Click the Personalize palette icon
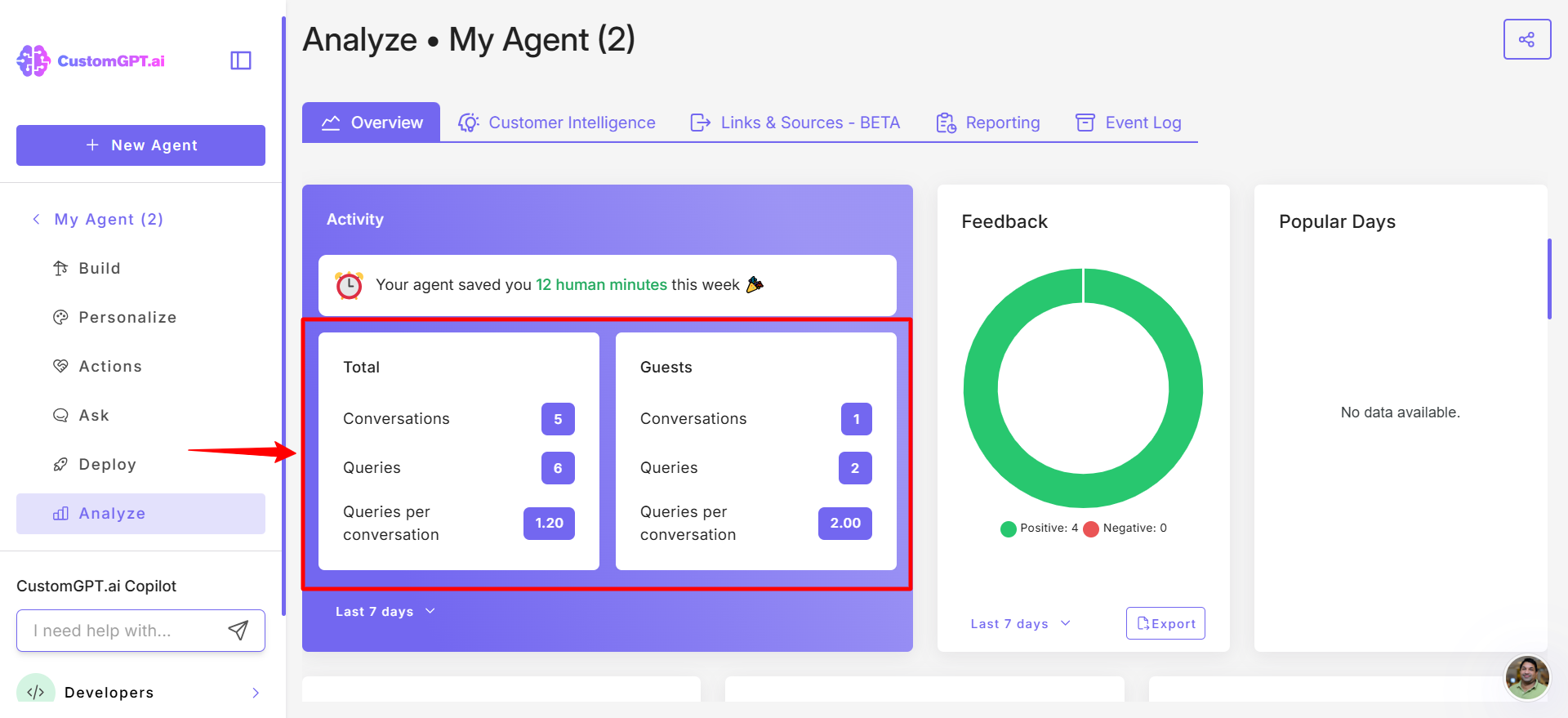This screenshot has width=1568, height=718. pyautogui.click(x=60, y=317)
